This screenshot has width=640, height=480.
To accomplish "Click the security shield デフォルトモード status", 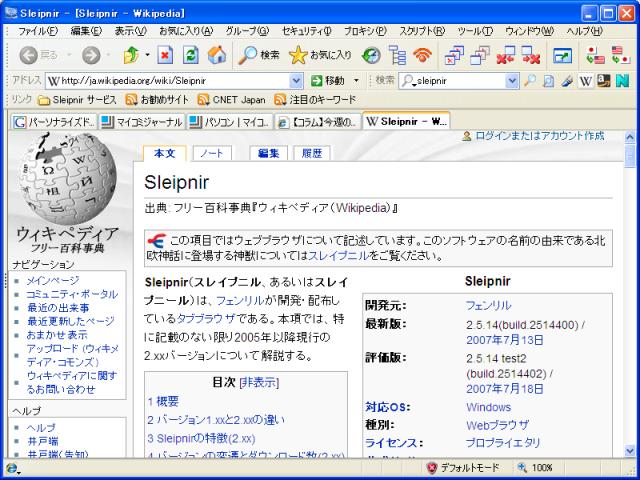I will point(463,468).
